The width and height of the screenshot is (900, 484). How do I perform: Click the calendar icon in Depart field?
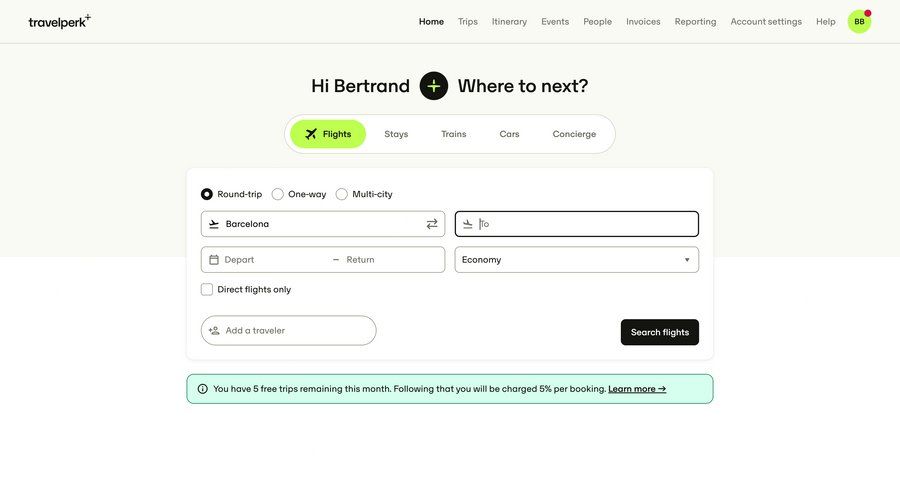coord(214,260)
